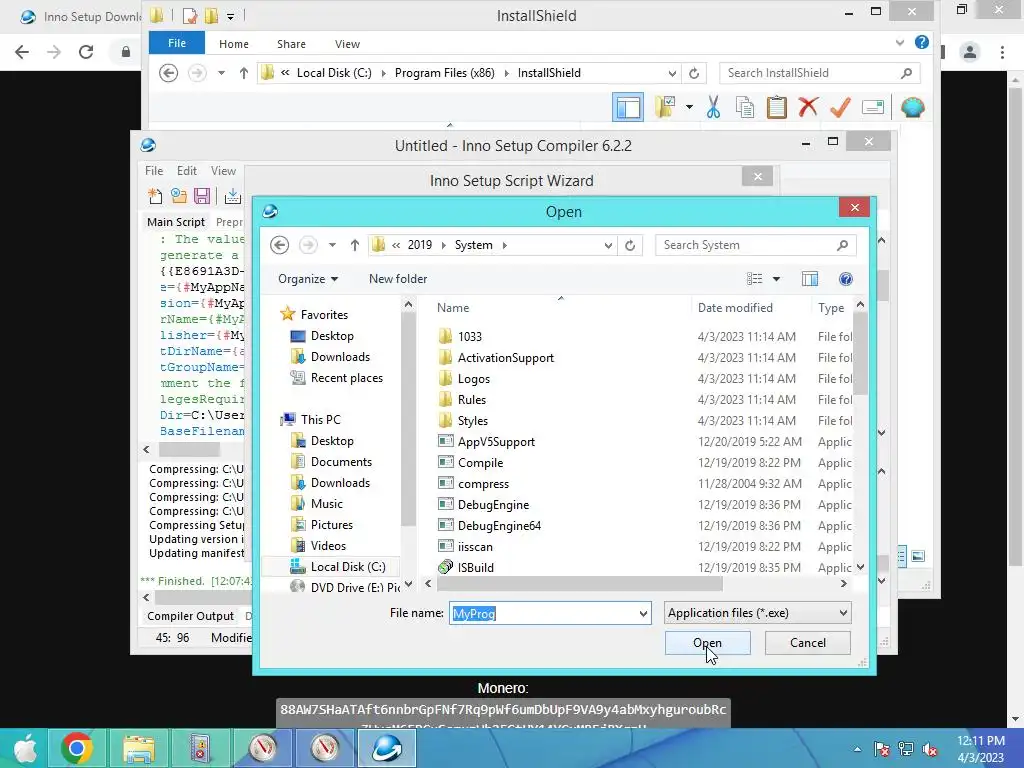Image resolution: width=1024 pixels, height=768 pixels.
Task: Select the ActivationSupport folder
Action: pos(505,358)
